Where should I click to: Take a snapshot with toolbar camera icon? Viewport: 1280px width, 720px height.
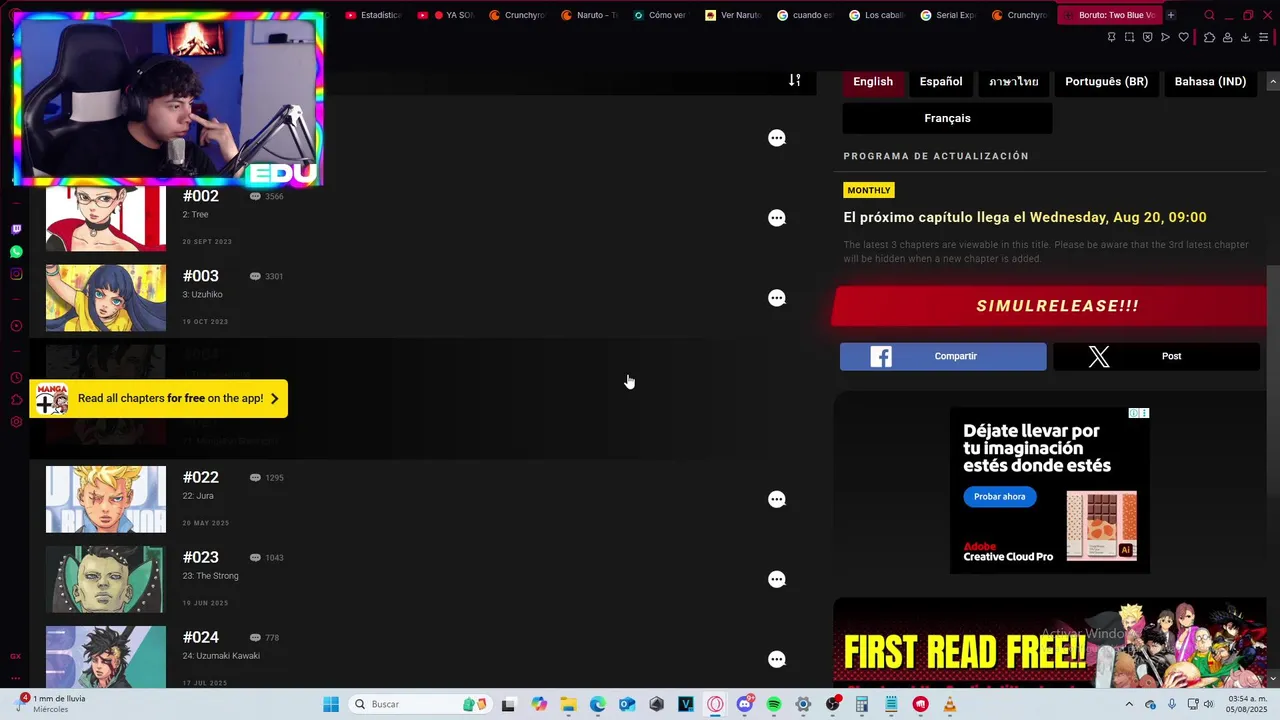(x=1129, y=37)
